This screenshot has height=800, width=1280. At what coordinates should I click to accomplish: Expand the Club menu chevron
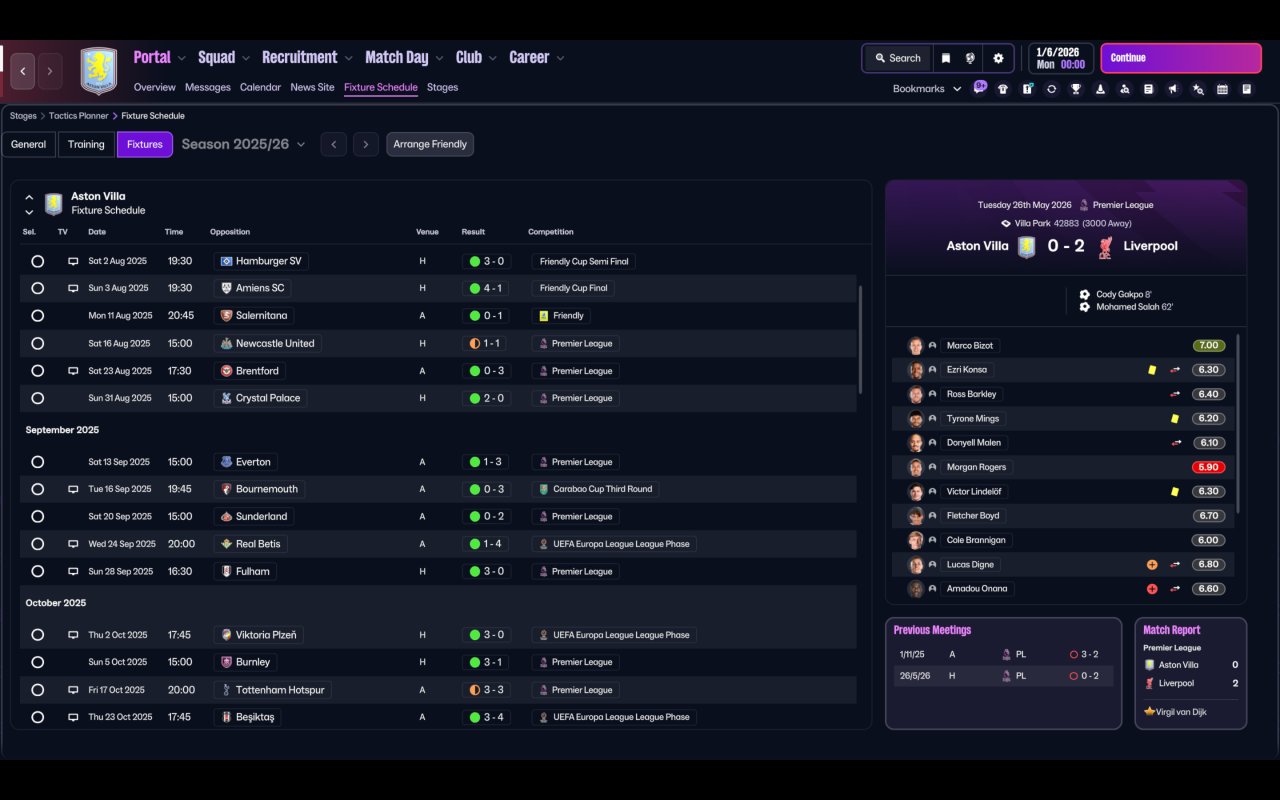493,58
